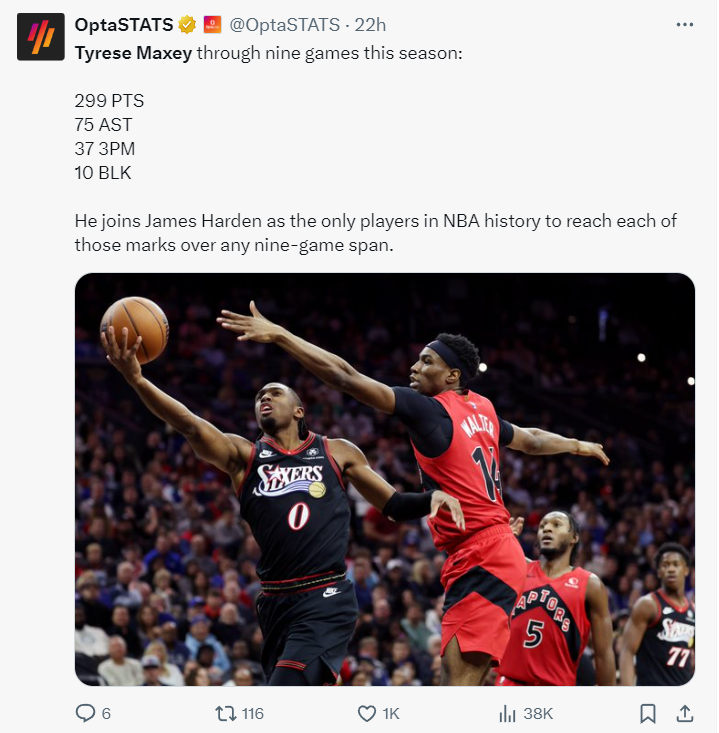Click the bold Tyrese Maxey text
The image size is (719, 733).
(x=133, y=53)
